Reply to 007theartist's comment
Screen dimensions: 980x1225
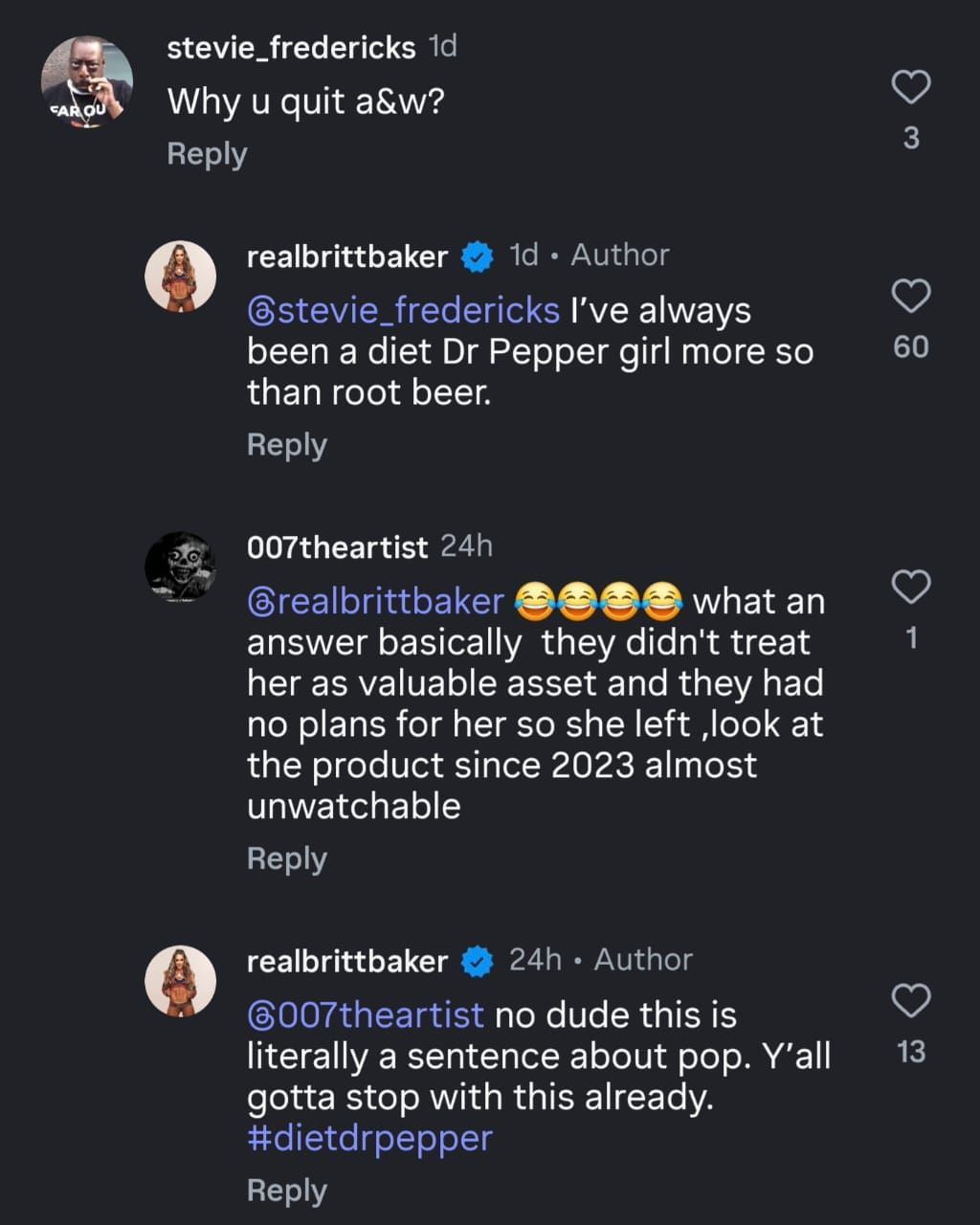[286, 858]
